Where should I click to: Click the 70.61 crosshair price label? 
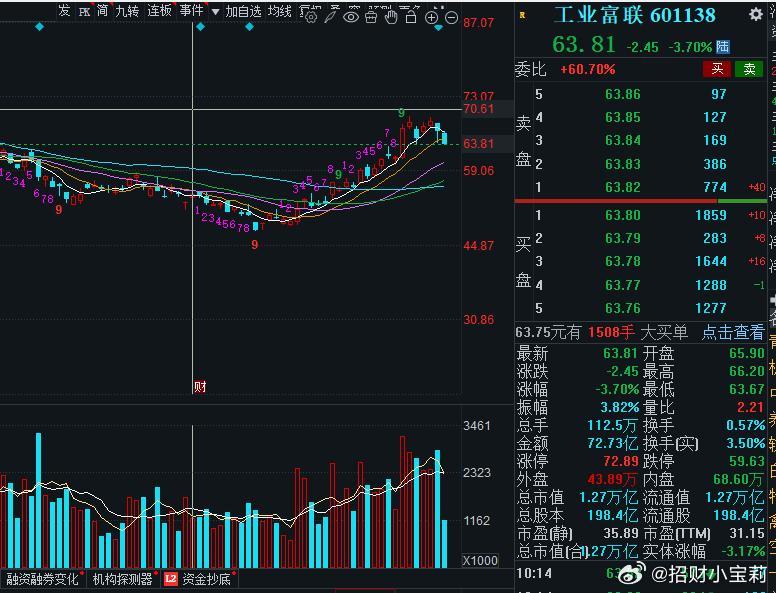479,109
